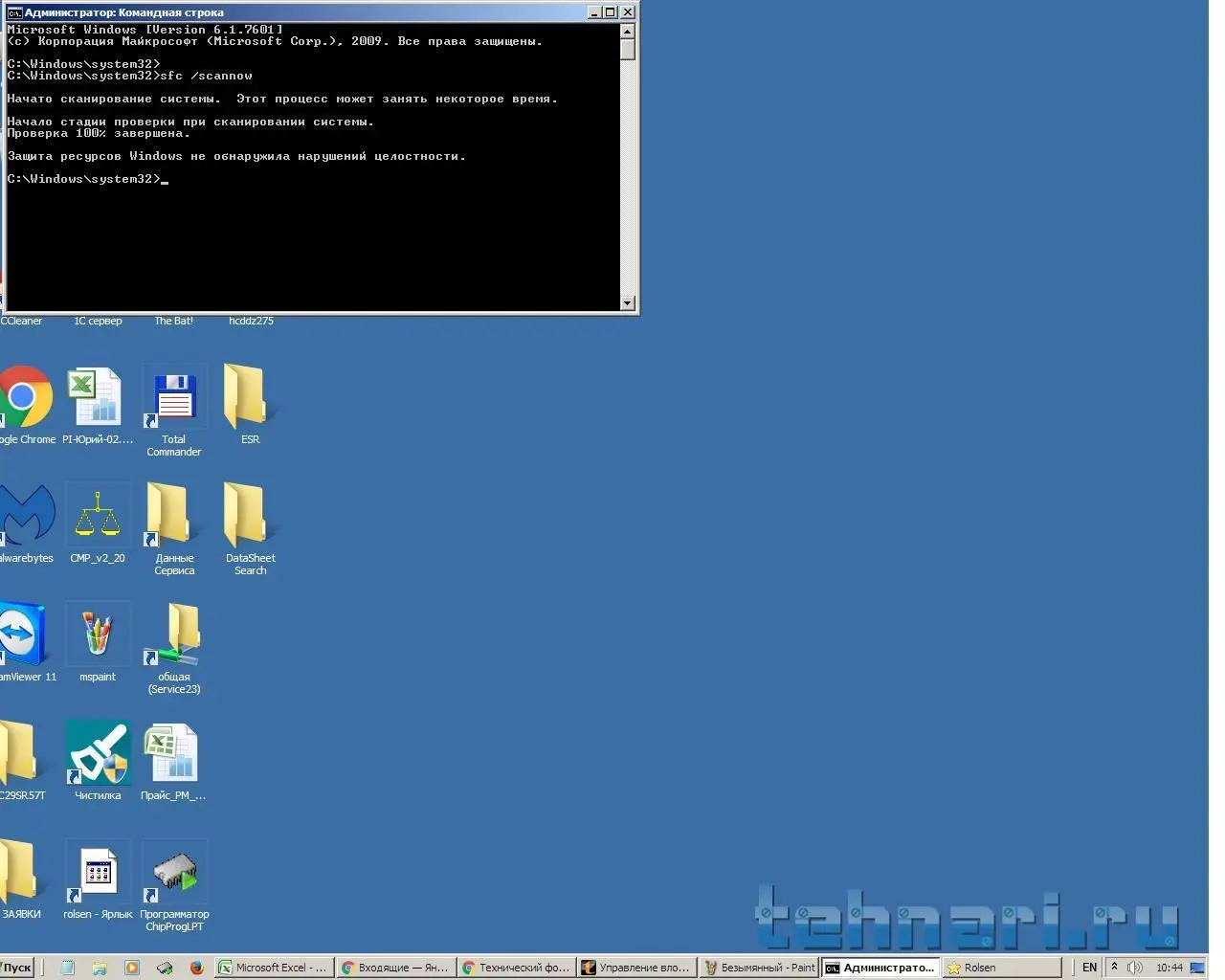Open the command prompt window system menu icon
This screenshot has width=1225, height=980.
tap(15, 12)
